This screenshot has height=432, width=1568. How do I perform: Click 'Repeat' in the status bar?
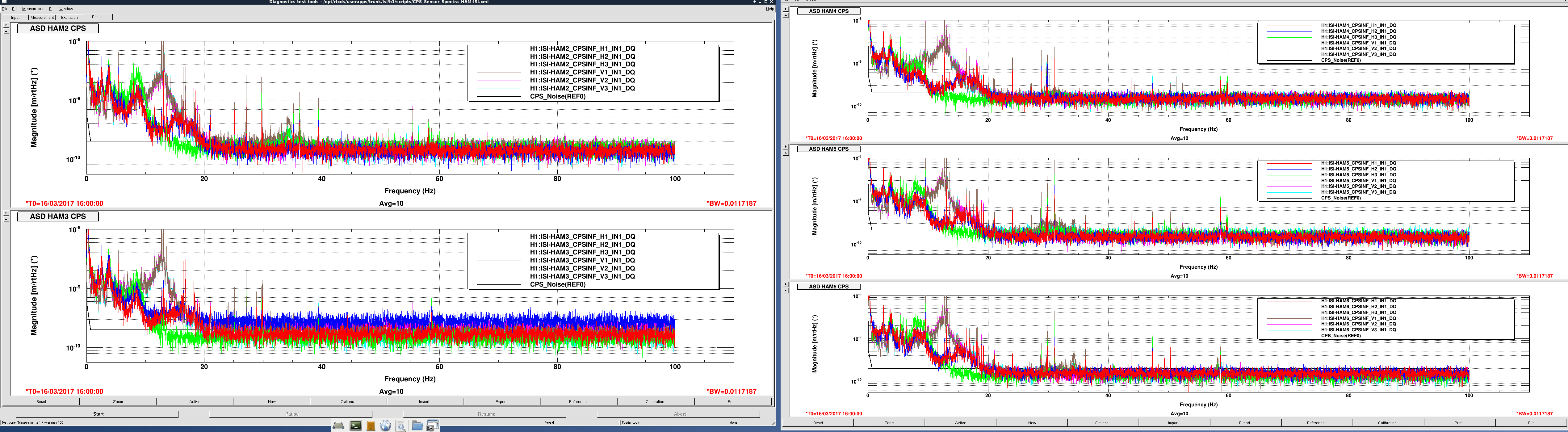(x=549, y=422)
